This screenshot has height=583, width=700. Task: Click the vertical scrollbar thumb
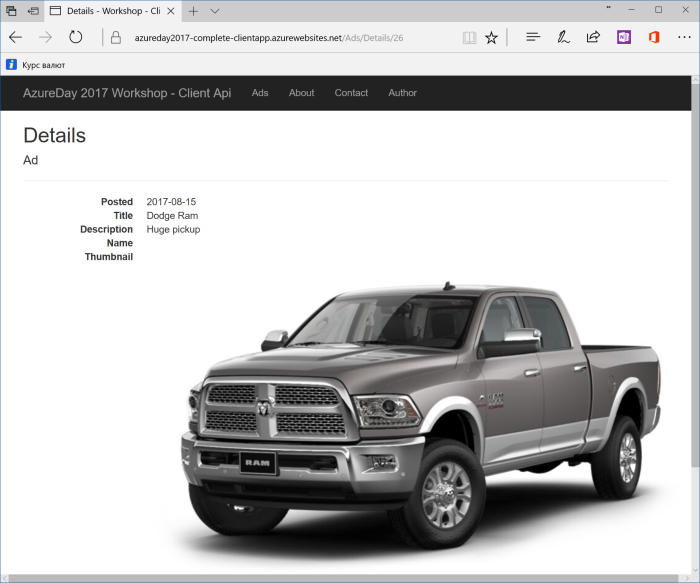[696, 275]
